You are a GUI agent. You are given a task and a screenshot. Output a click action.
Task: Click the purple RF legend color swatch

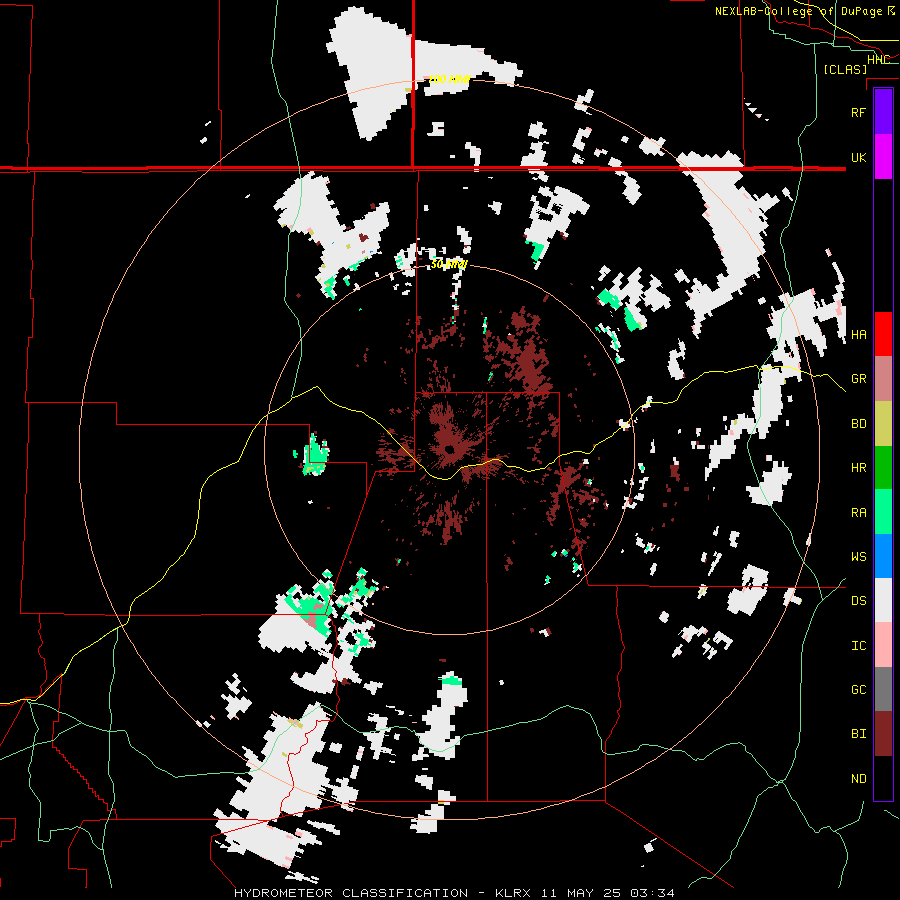[x=883, y=112]
